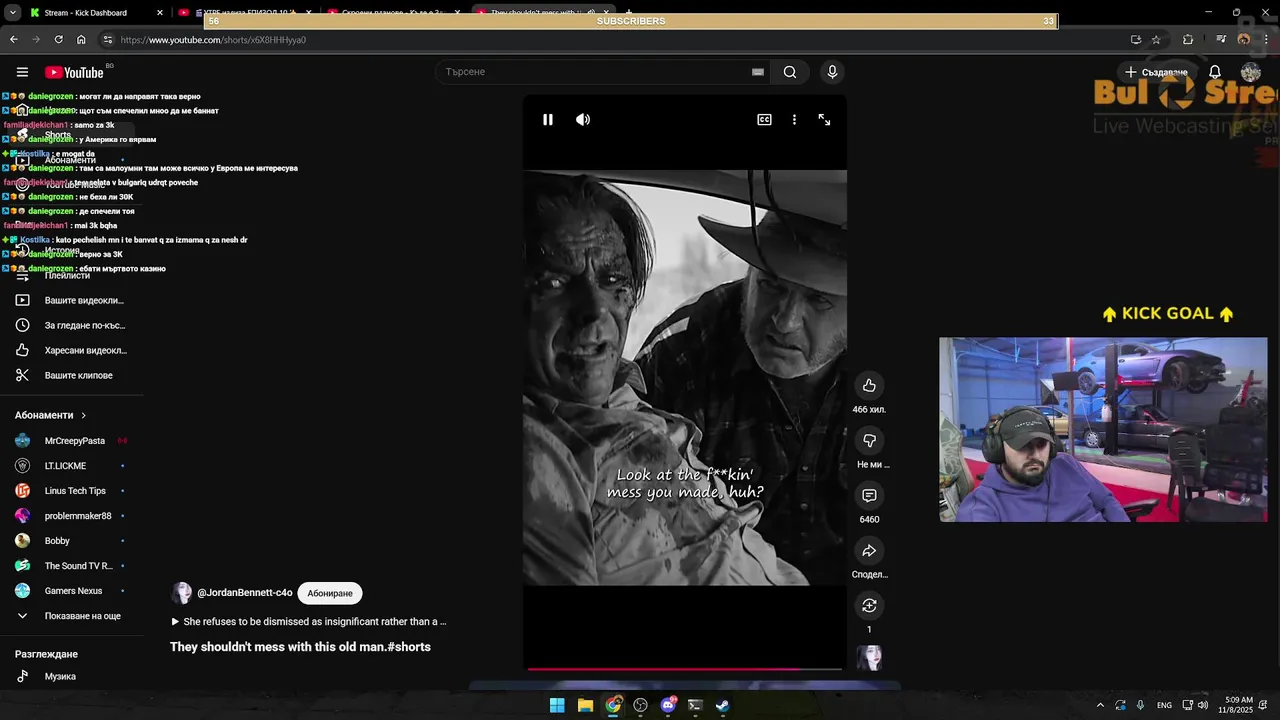Screen dimensions: 1280x720
Task: Open the Chrome extensions puzzle icon
Action: point(1188,40)
